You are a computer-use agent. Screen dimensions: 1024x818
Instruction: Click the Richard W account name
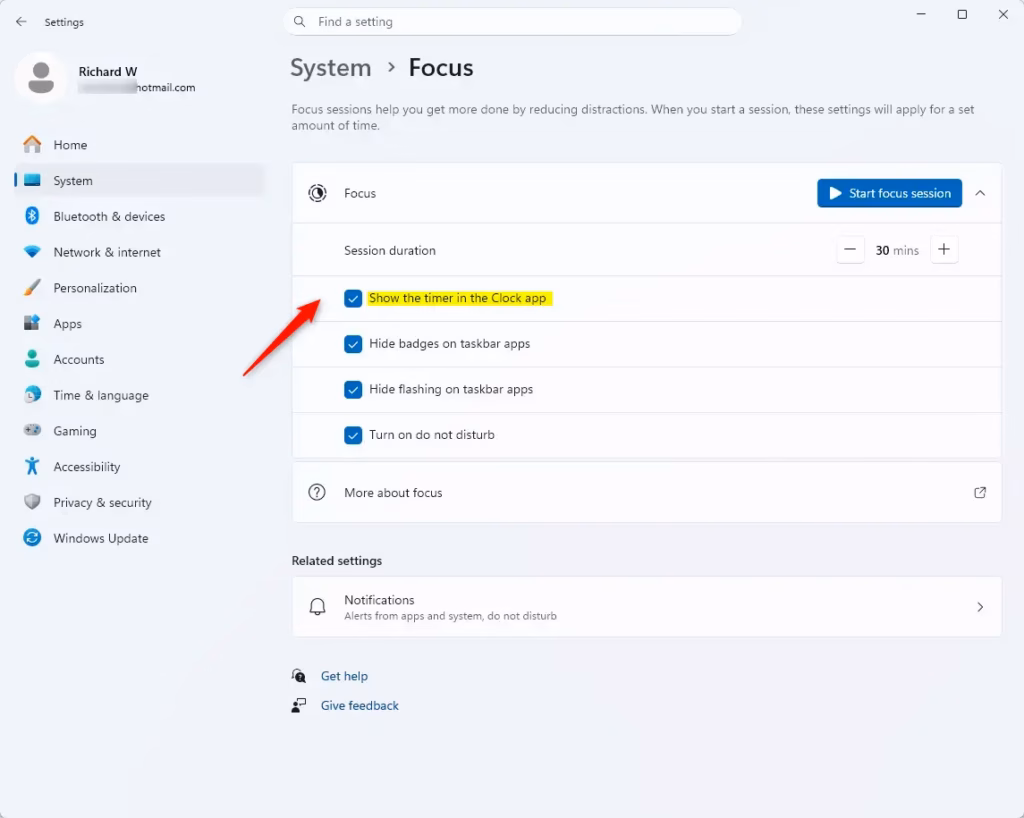pos(108,71)
